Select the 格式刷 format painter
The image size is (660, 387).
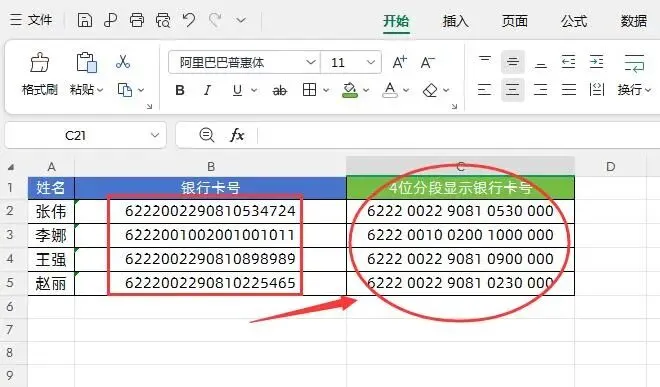40,74
